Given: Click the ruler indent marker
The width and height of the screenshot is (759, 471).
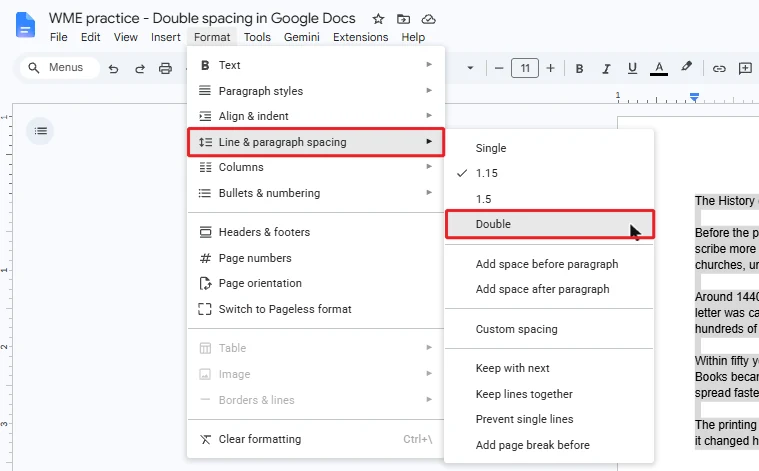Looking at the screenshot, I should pos(694,97).
